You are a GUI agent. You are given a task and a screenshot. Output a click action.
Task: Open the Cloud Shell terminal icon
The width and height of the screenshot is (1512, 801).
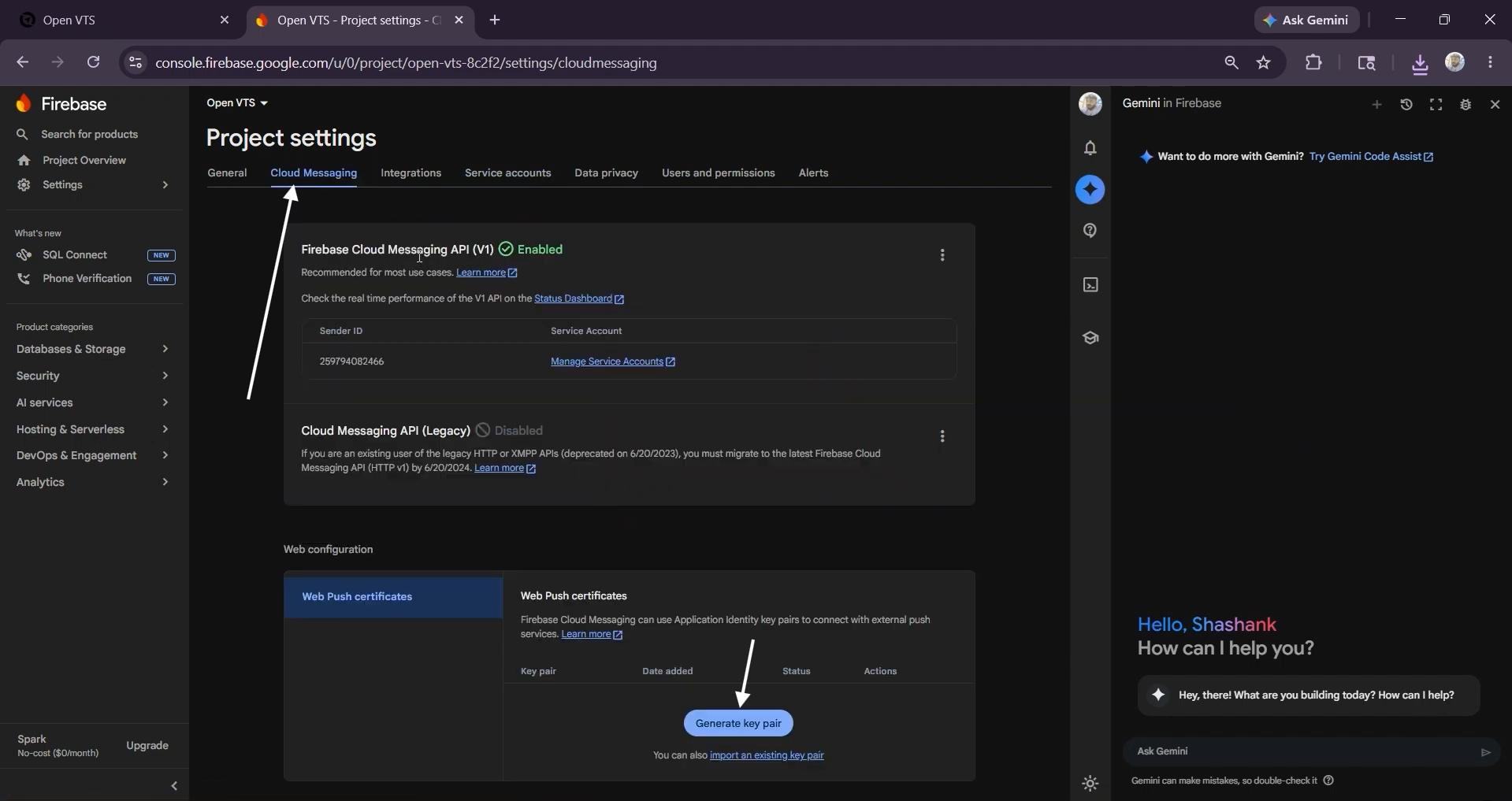pos(1090,285)
